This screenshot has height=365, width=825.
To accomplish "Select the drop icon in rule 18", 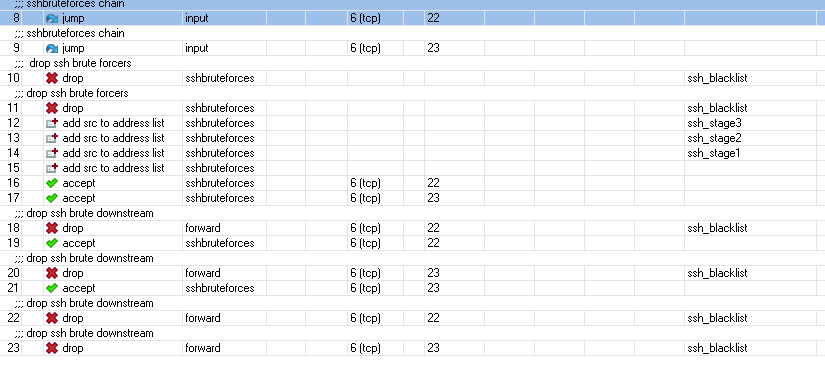I will pyautogui.click(x=52, y=228).
